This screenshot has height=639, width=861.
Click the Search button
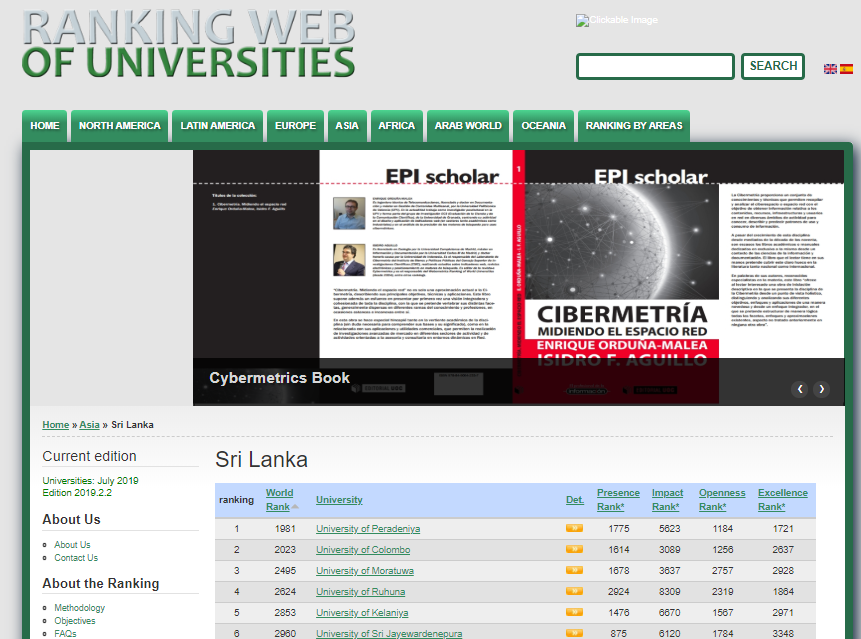[773, 66]
